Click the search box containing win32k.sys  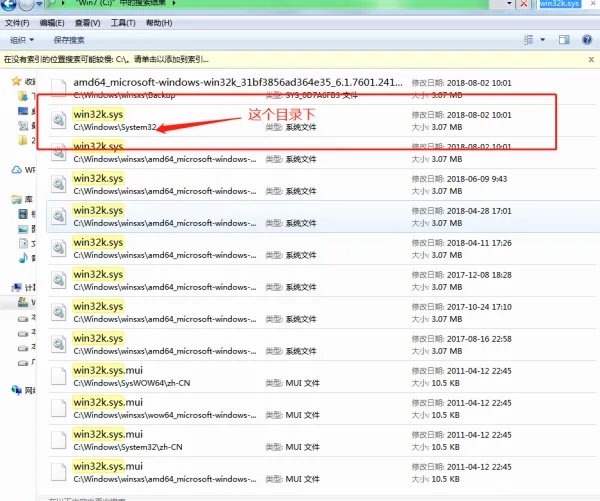click(x=566, y=4)
